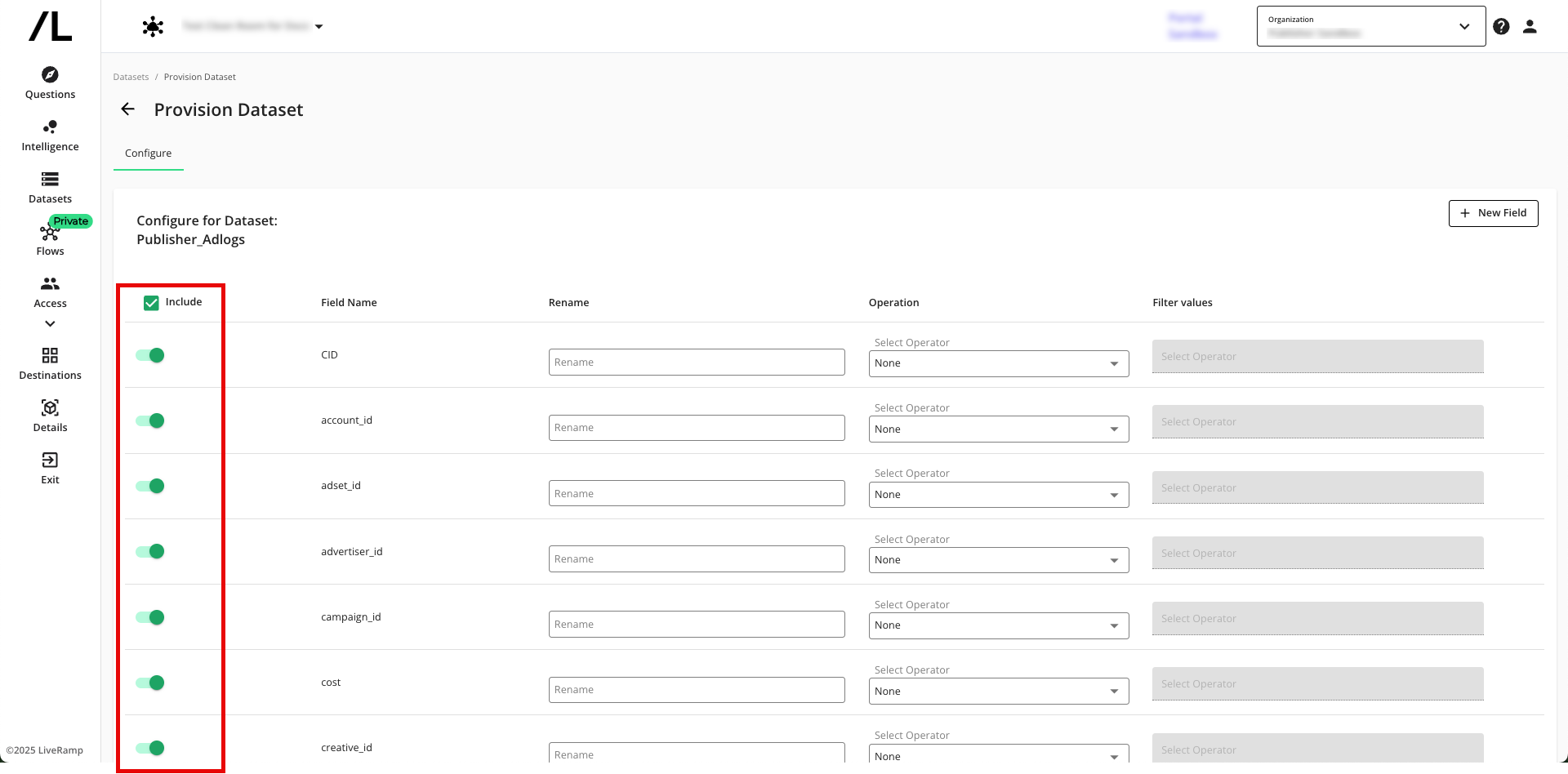Open the Organization dropdown

pos(1370,27)
